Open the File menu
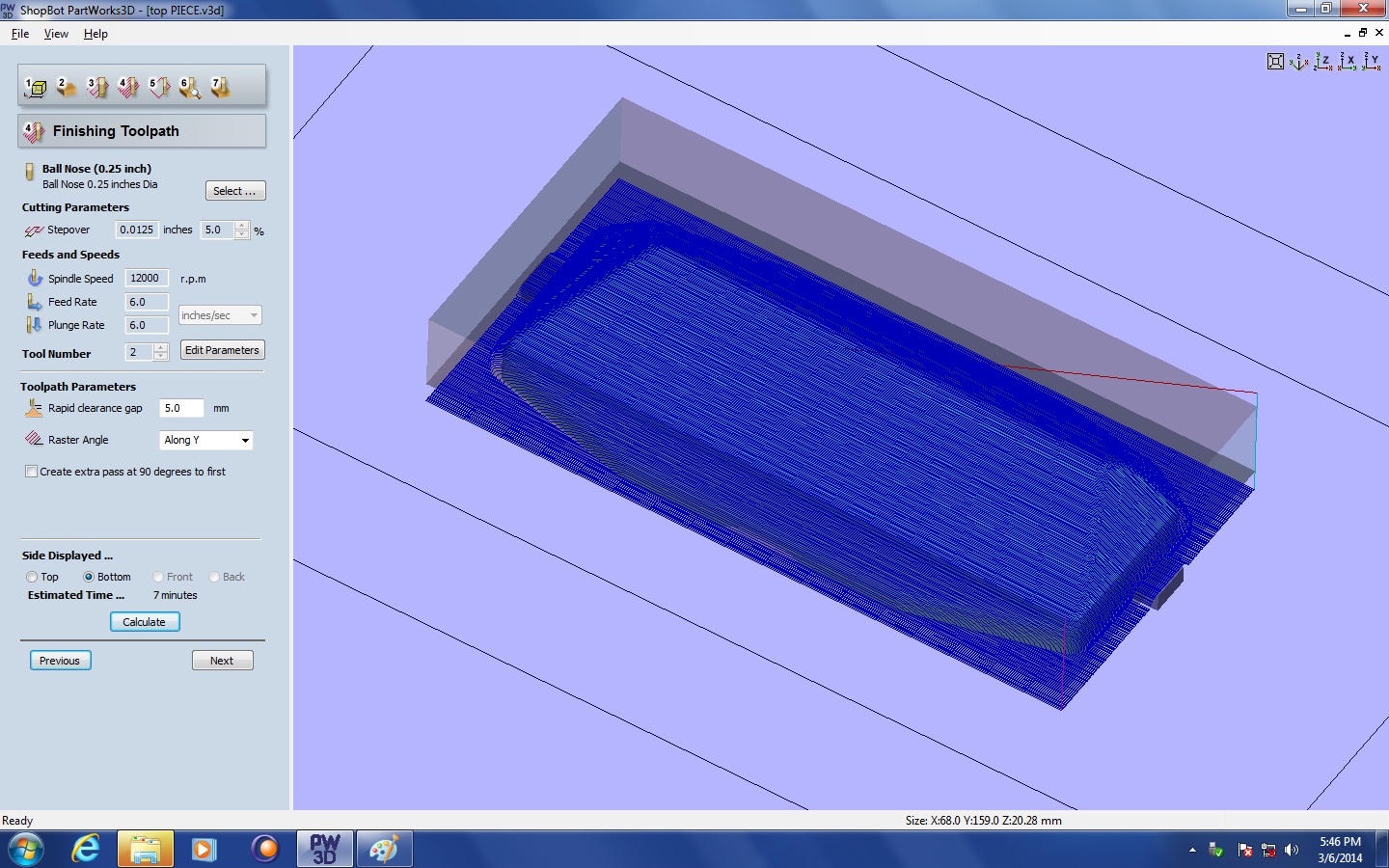 [x=20, y=34]
